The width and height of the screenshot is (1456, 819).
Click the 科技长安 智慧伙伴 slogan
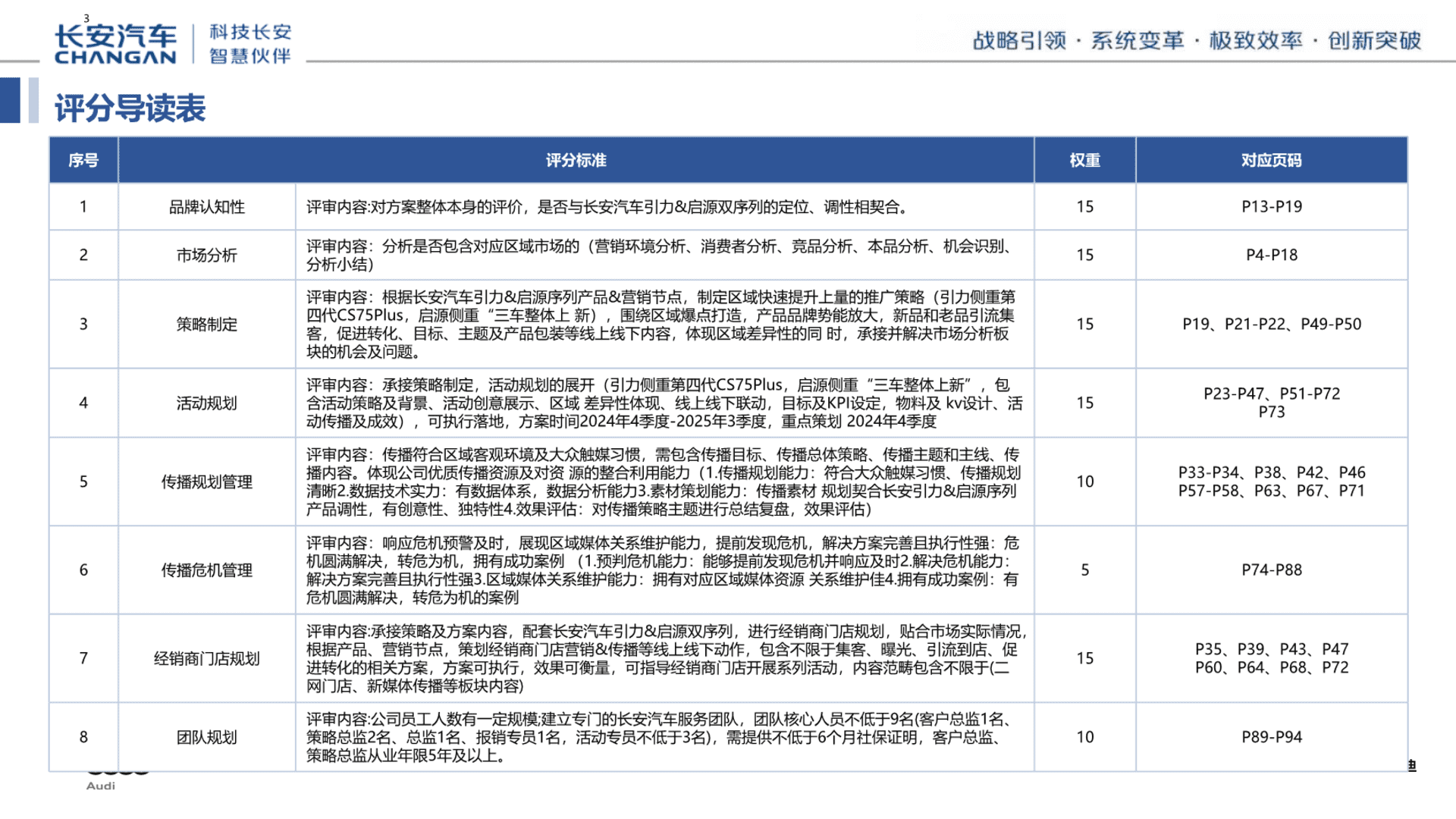[x=250, y=44]
